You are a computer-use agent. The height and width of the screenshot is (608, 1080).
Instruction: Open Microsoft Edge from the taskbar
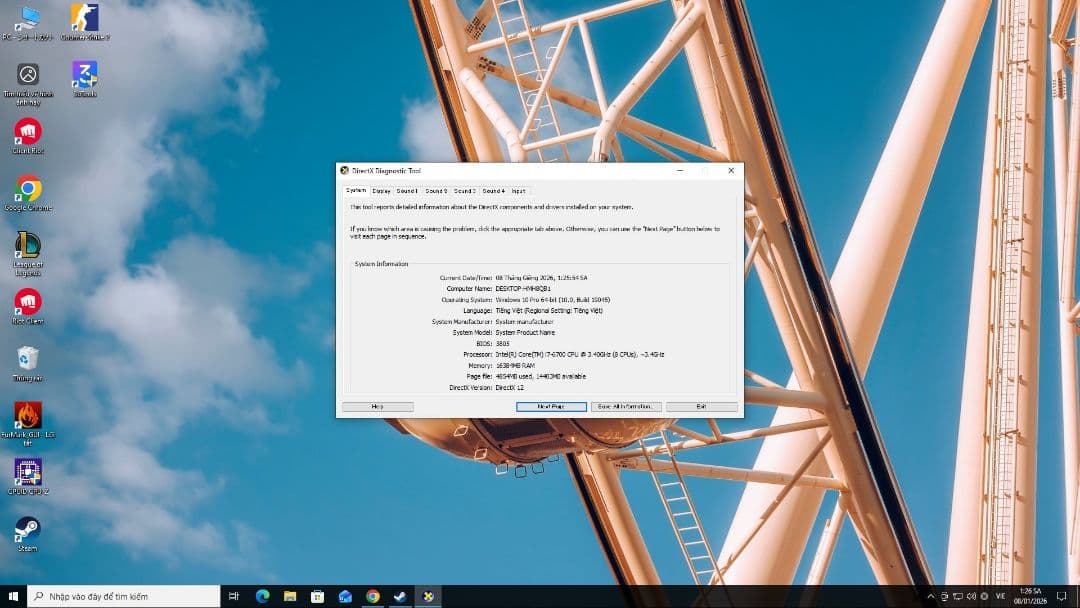[261, 596]
